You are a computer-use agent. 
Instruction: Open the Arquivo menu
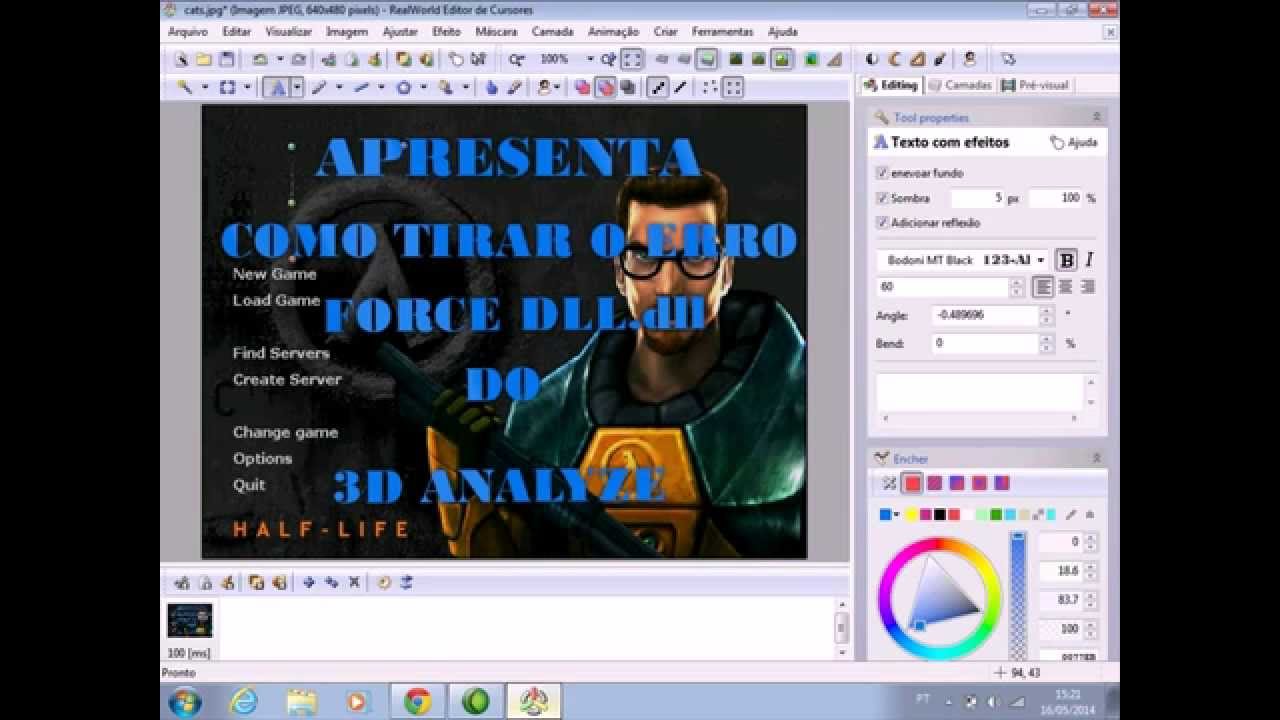pos(188,32)
